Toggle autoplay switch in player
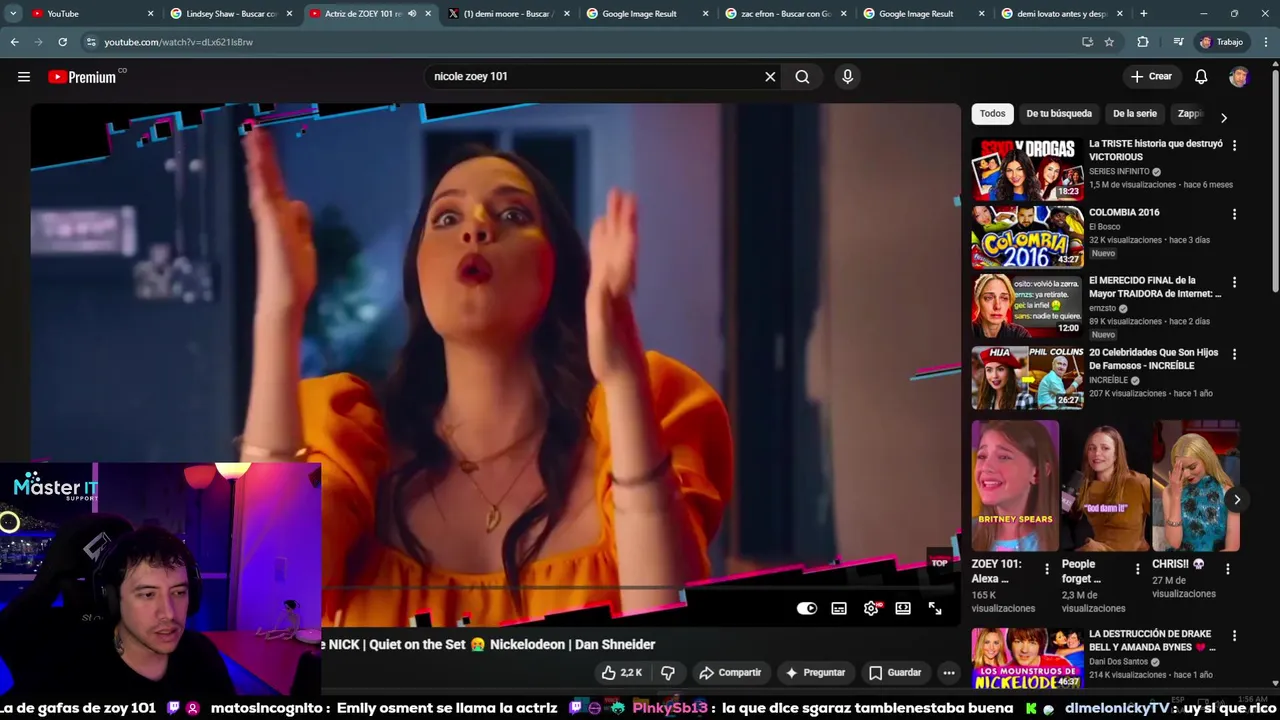Screen dimensions: 1280x720 pyautogui.click(x=807, y=608)
